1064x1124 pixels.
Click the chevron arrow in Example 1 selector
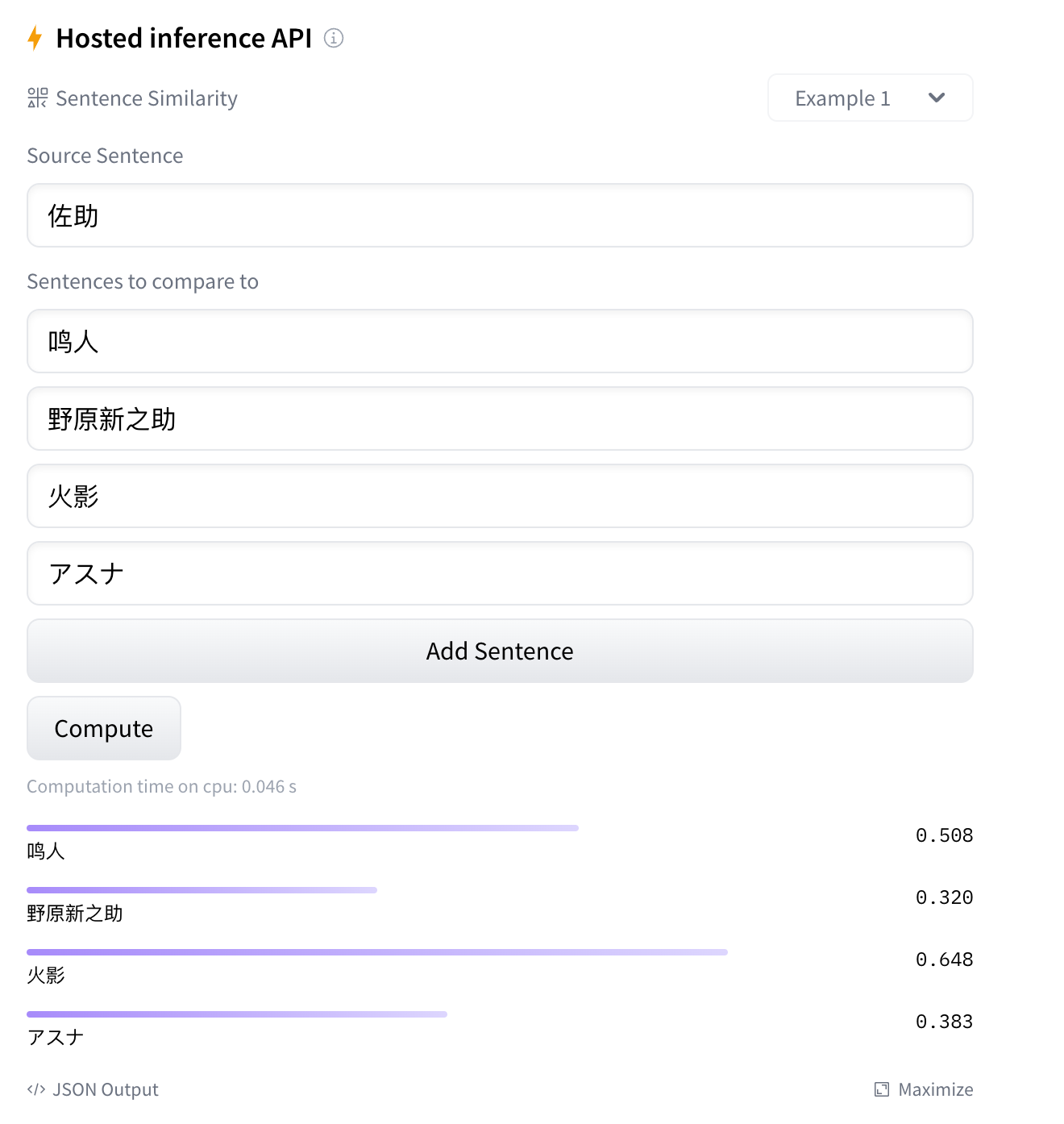pyautogui.click(x=937, y=98)
